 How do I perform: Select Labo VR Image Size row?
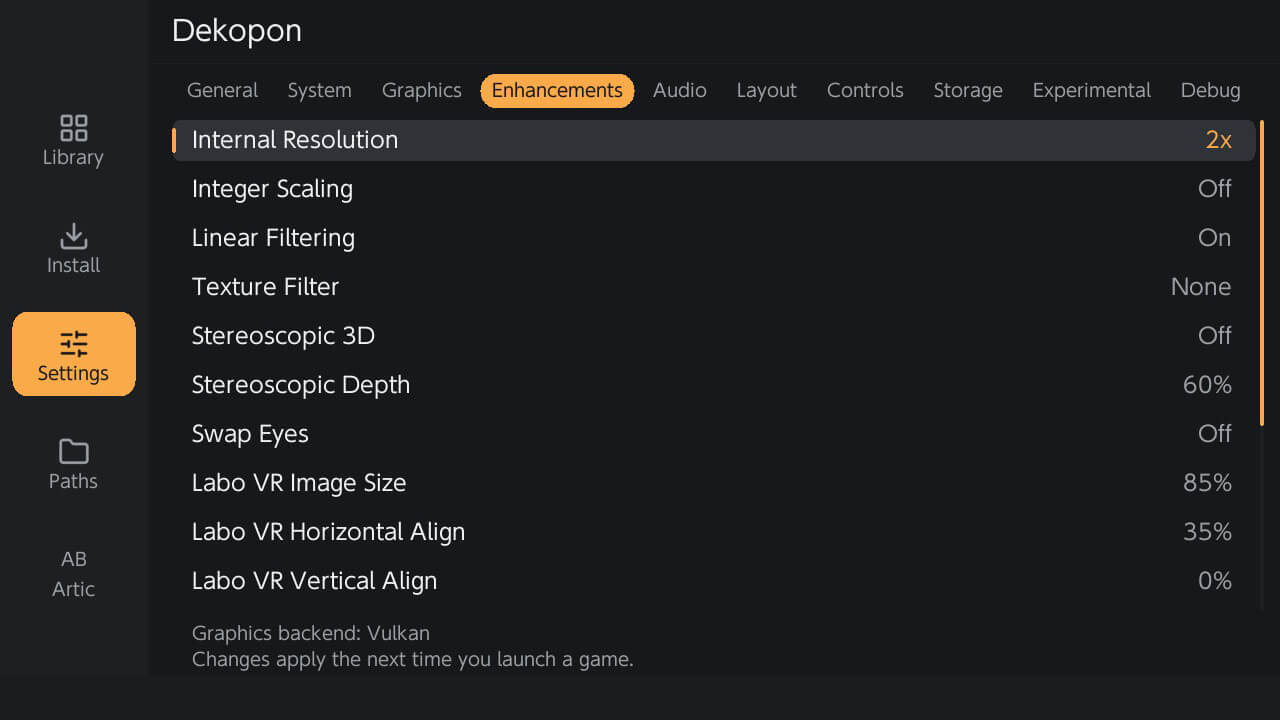pyautogui.click(x=714, y=483)
